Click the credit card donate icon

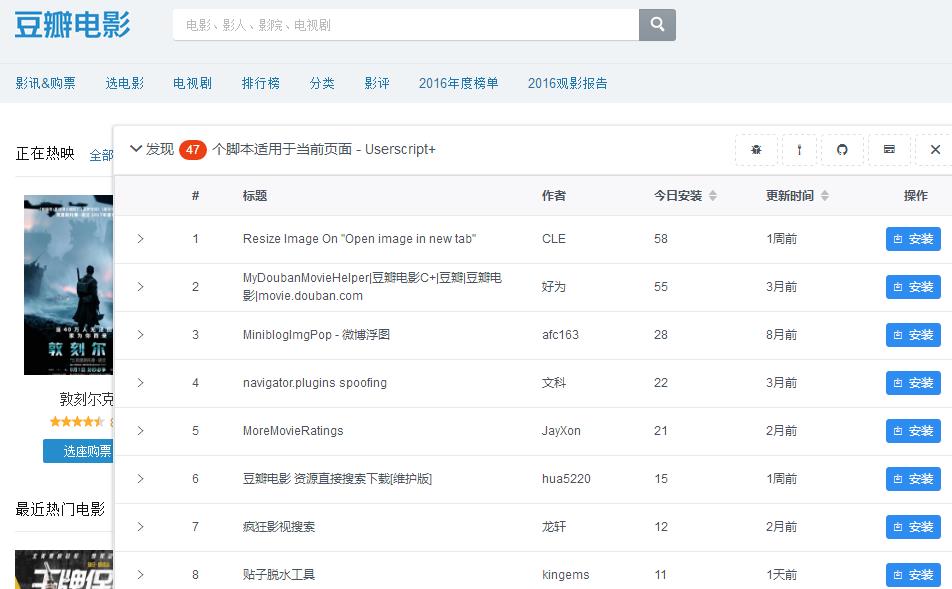pyautogui.click(x=889, y=150)
